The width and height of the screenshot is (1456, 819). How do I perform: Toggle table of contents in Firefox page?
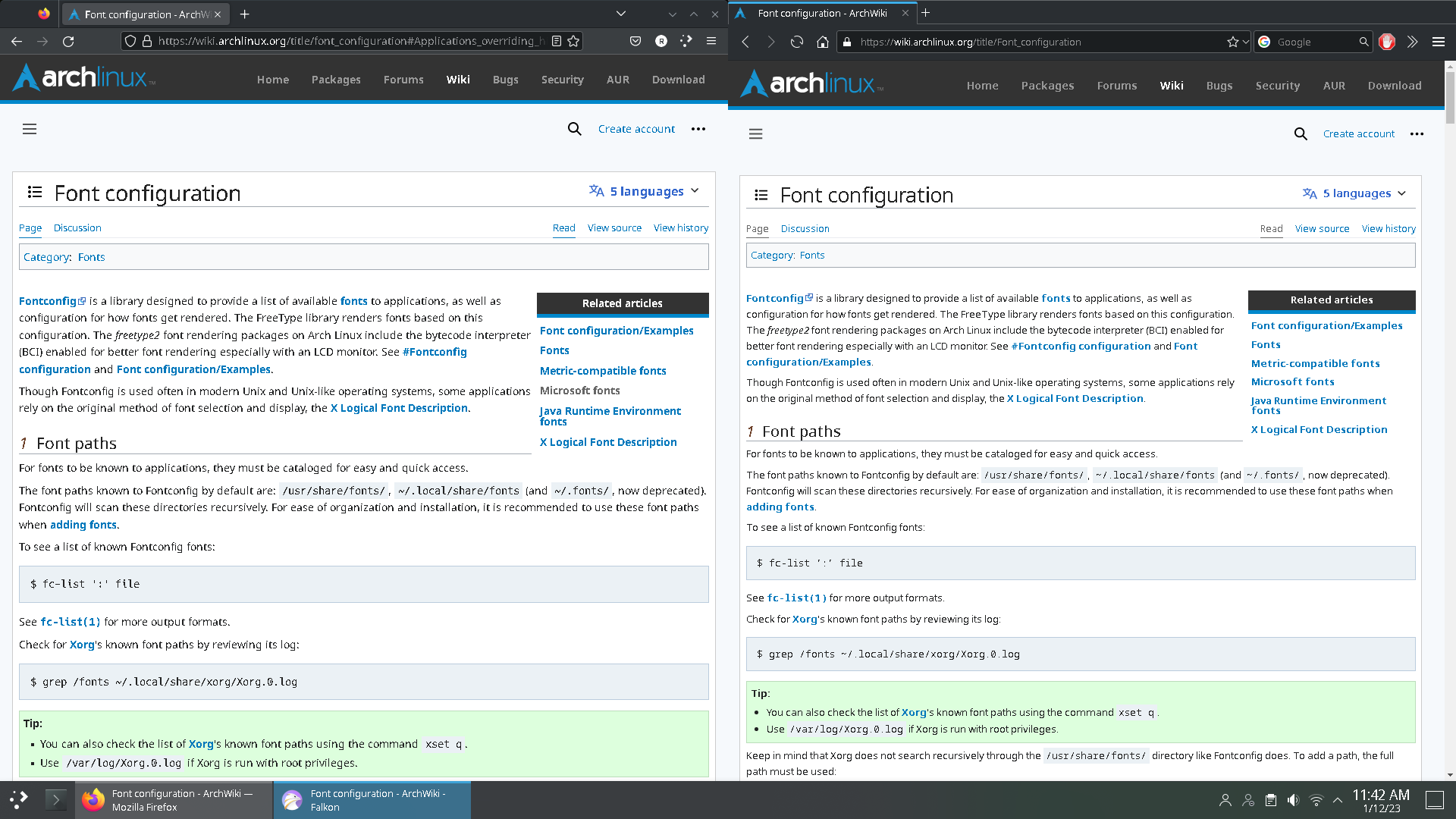(x=35, y=193)
